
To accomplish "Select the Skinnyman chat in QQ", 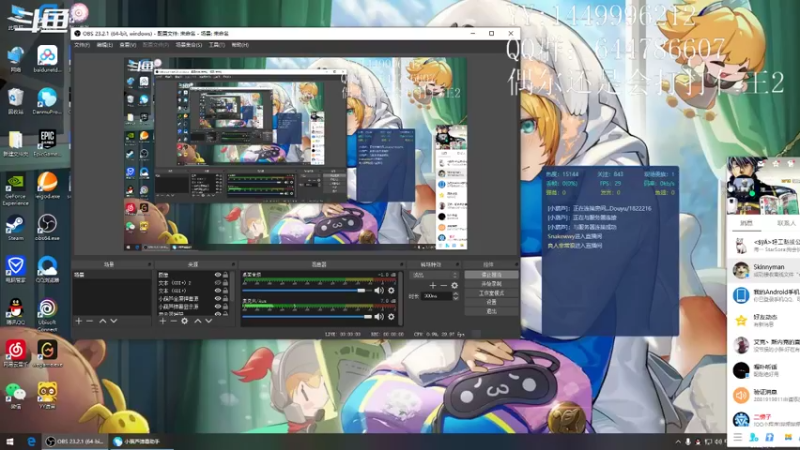I will (764, 270).
